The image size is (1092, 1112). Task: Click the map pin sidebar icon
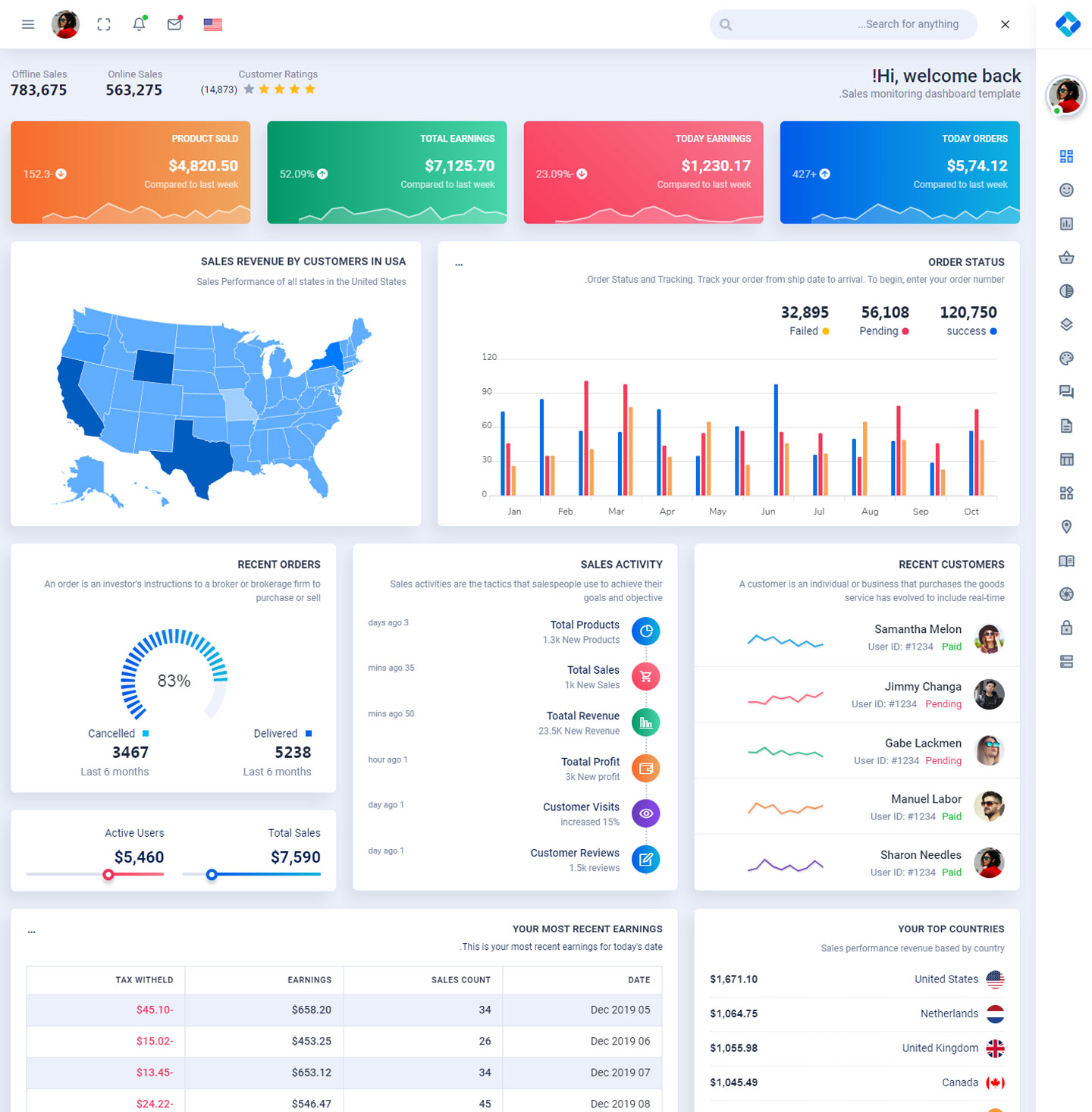[1066, 527]
